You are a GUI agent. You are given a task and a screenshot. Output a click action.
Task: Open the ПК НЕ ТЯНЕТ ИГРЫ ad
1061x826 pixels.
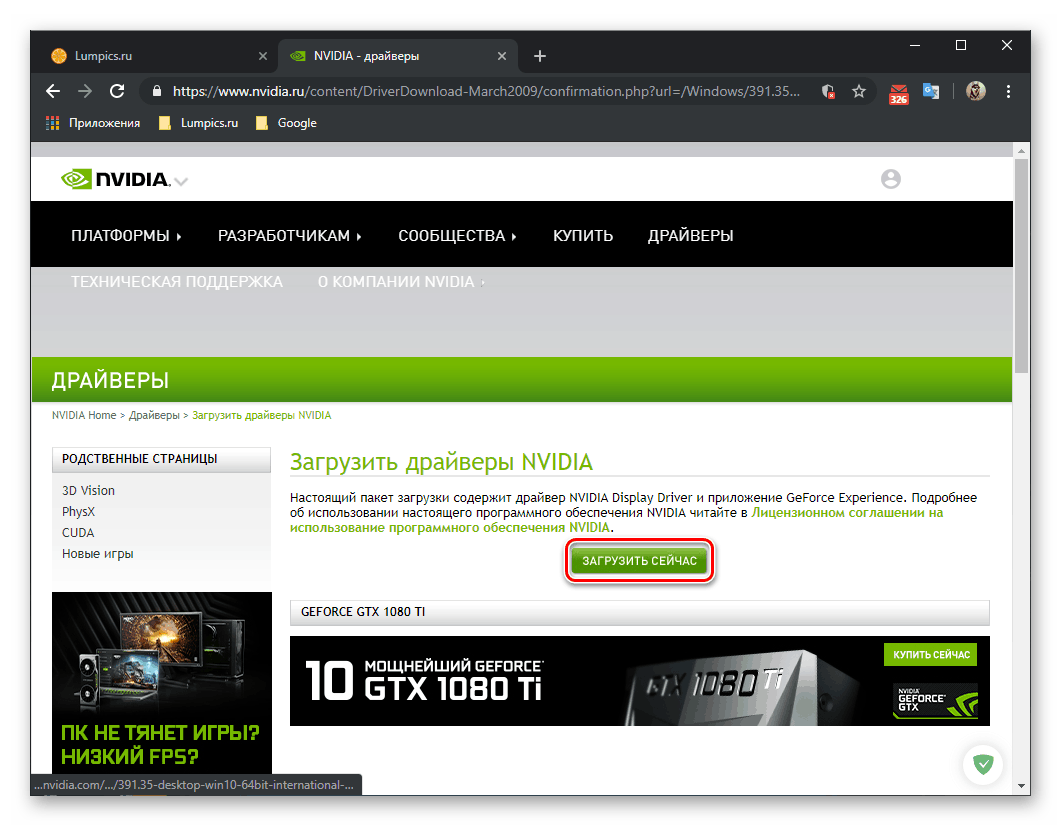tap(162, 683)
